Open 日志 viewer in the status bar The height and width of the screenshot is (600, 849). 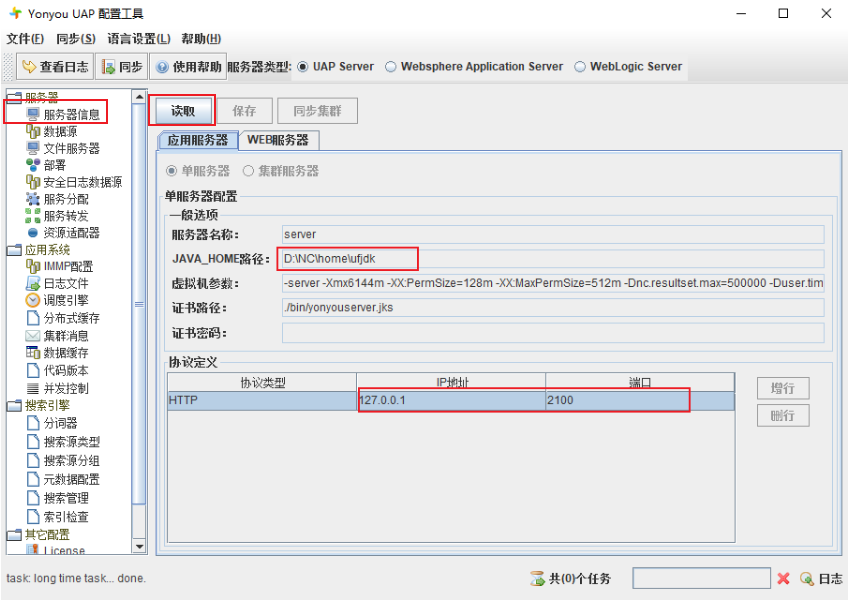821,578
